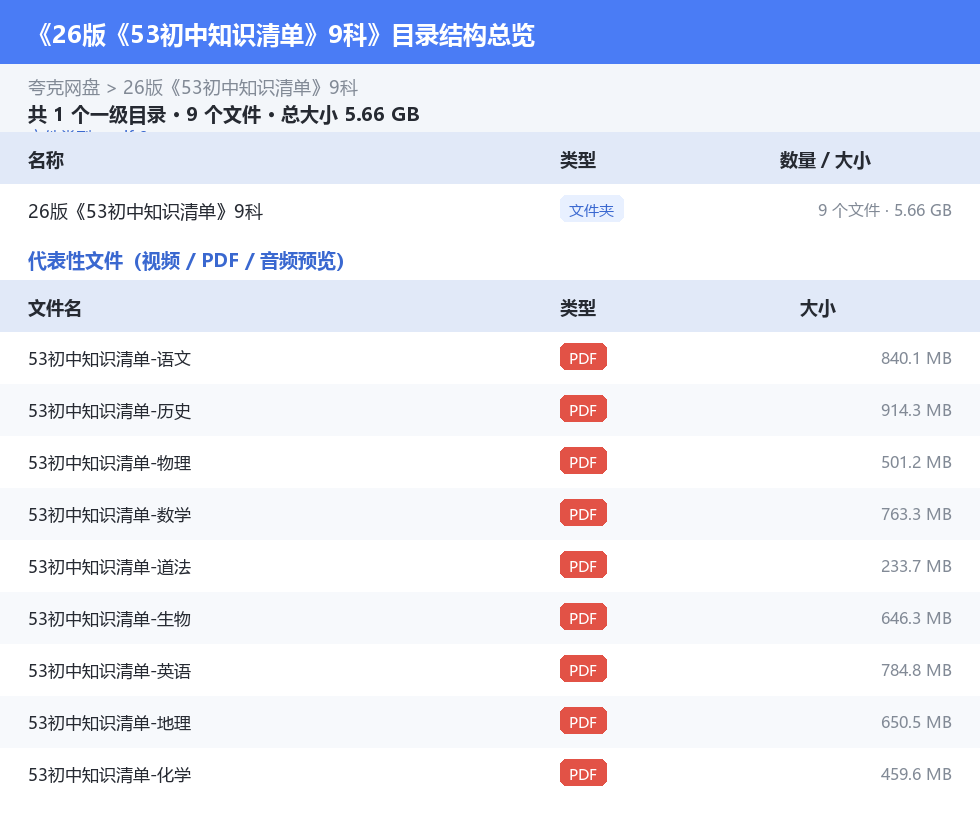Click the 代表性文件 section heading
The width and height of the screenshot is (980, 832).
coord(186,261)
